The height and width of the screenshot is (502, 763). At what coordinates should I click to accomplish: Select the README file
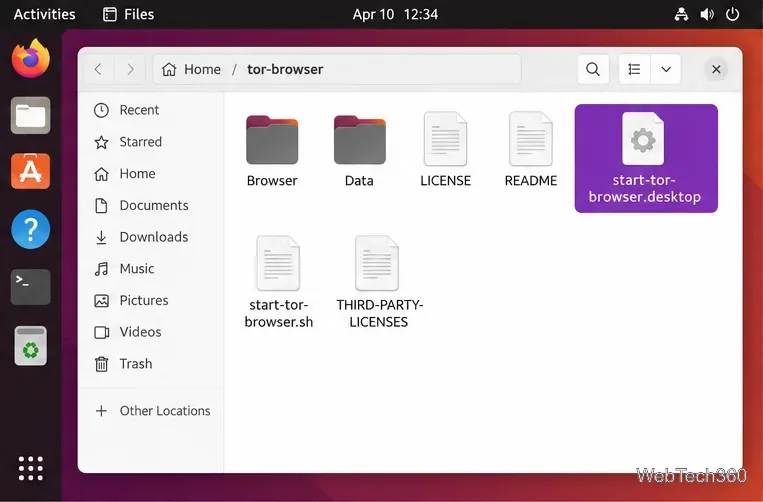pos(531,150)
